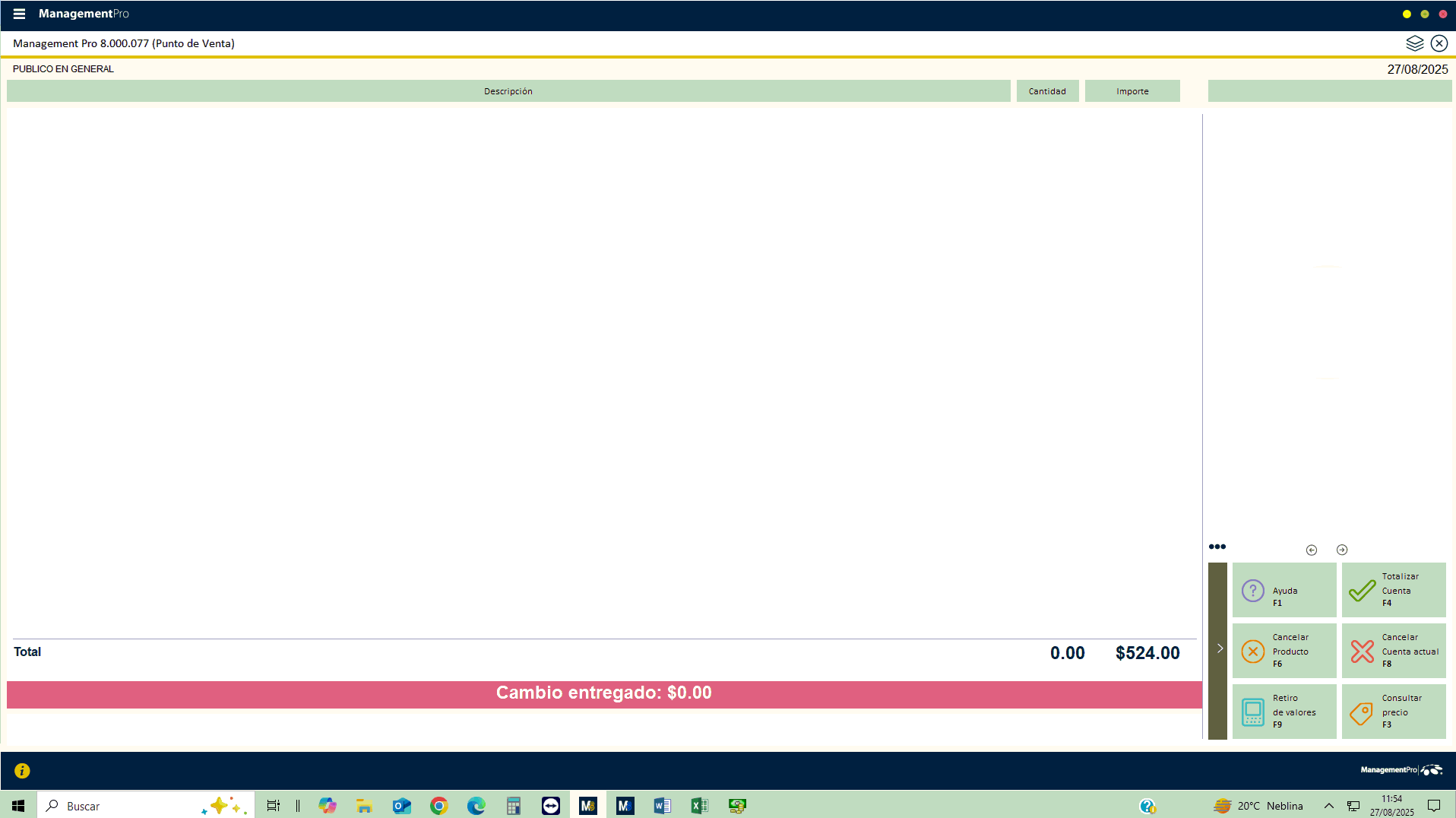Open Ayuda F1 help
The image size is (1456, 818).
(x=1284, y=590)
